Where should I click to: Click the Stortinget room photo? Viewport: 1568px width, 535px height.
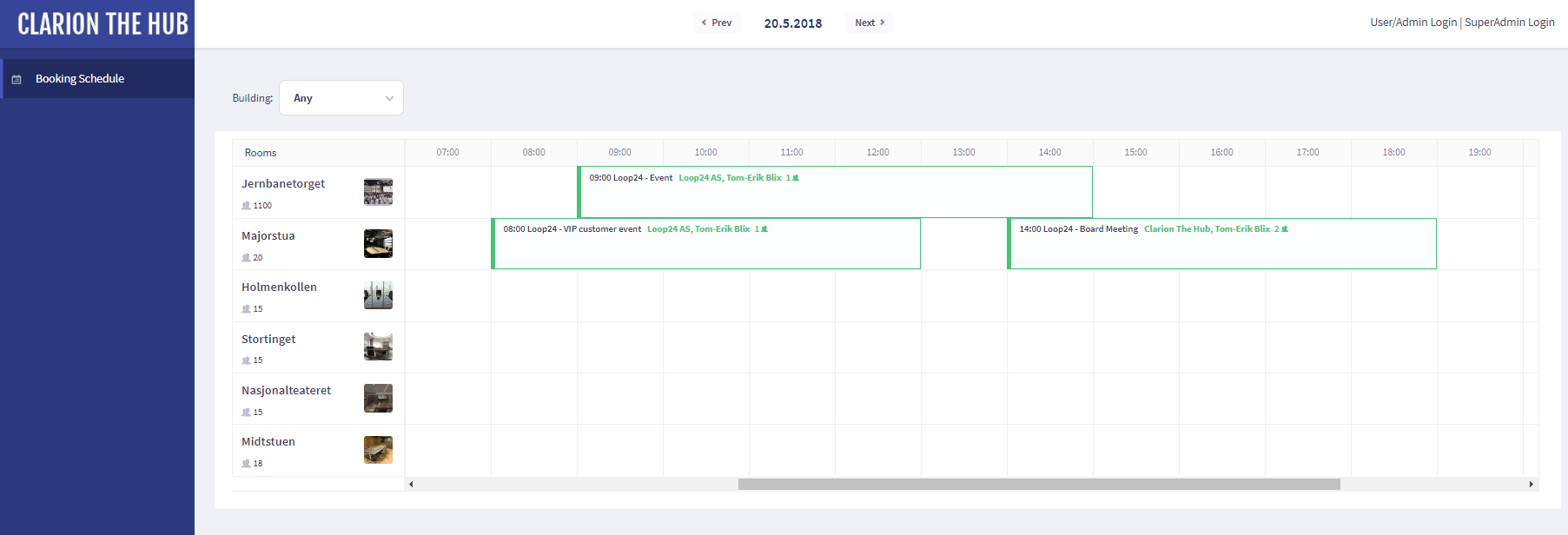378,347
